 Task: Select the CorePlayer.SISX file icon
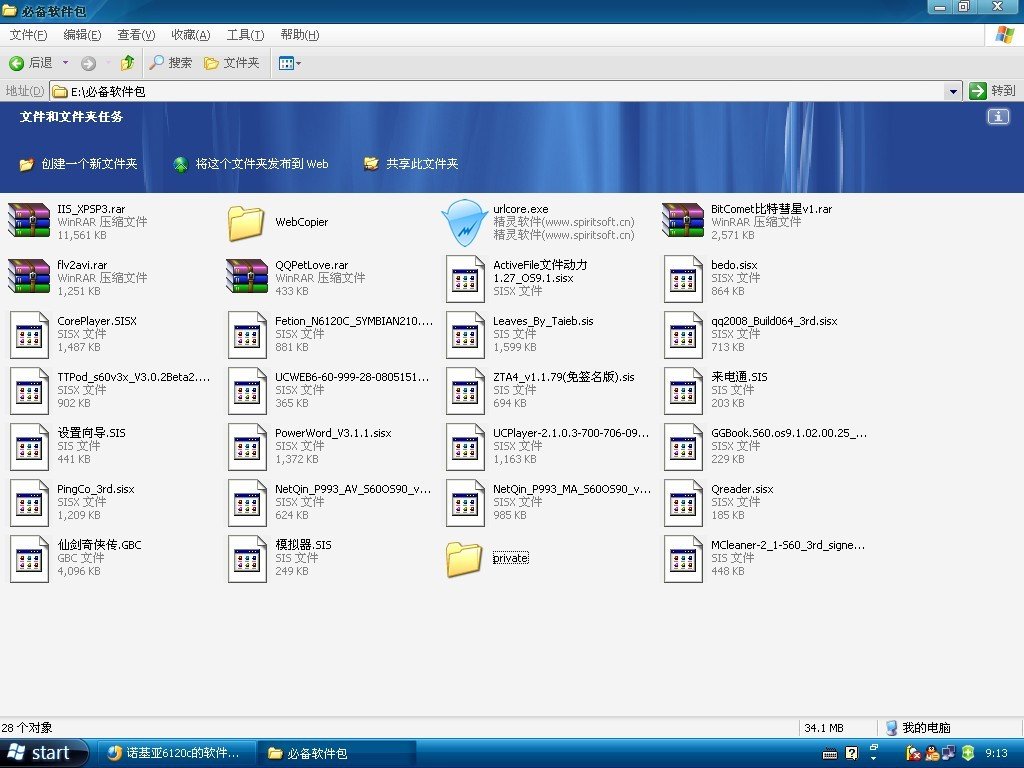(x=28, y=334)
